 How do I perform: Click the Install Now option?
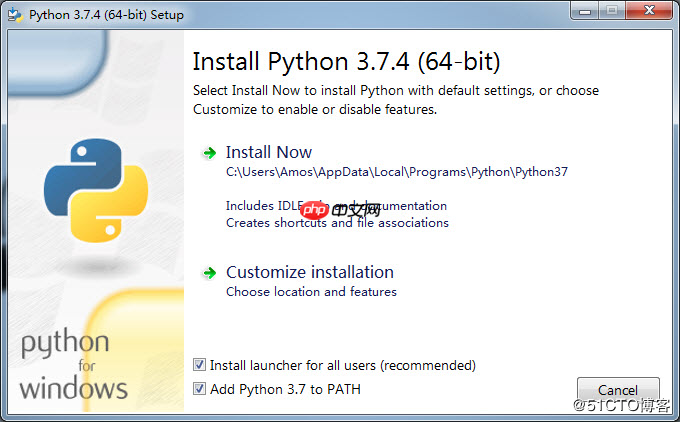pyautogui.click(x=268, y=153)
